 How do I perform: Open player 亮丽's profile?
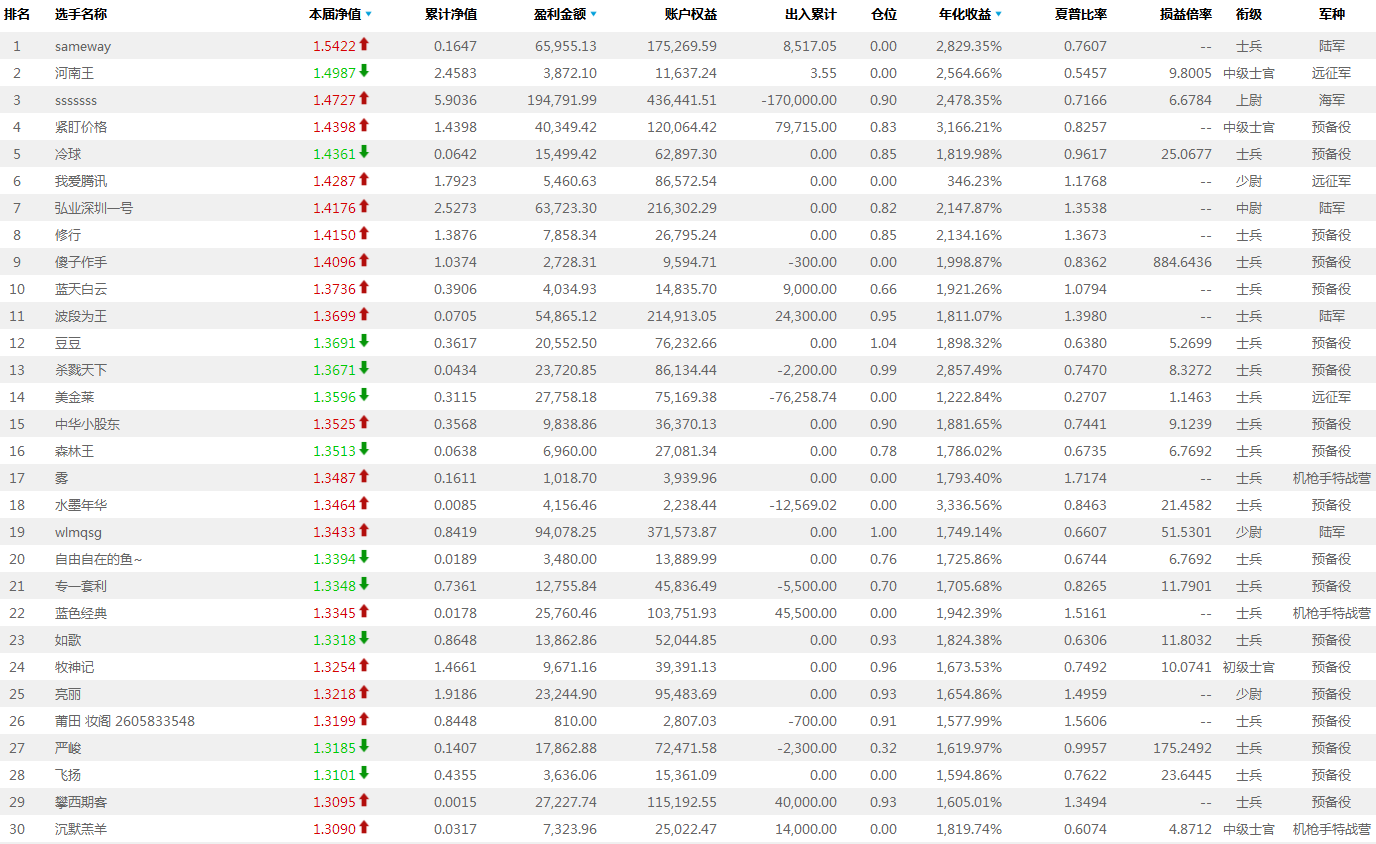[x=68, y=694]
